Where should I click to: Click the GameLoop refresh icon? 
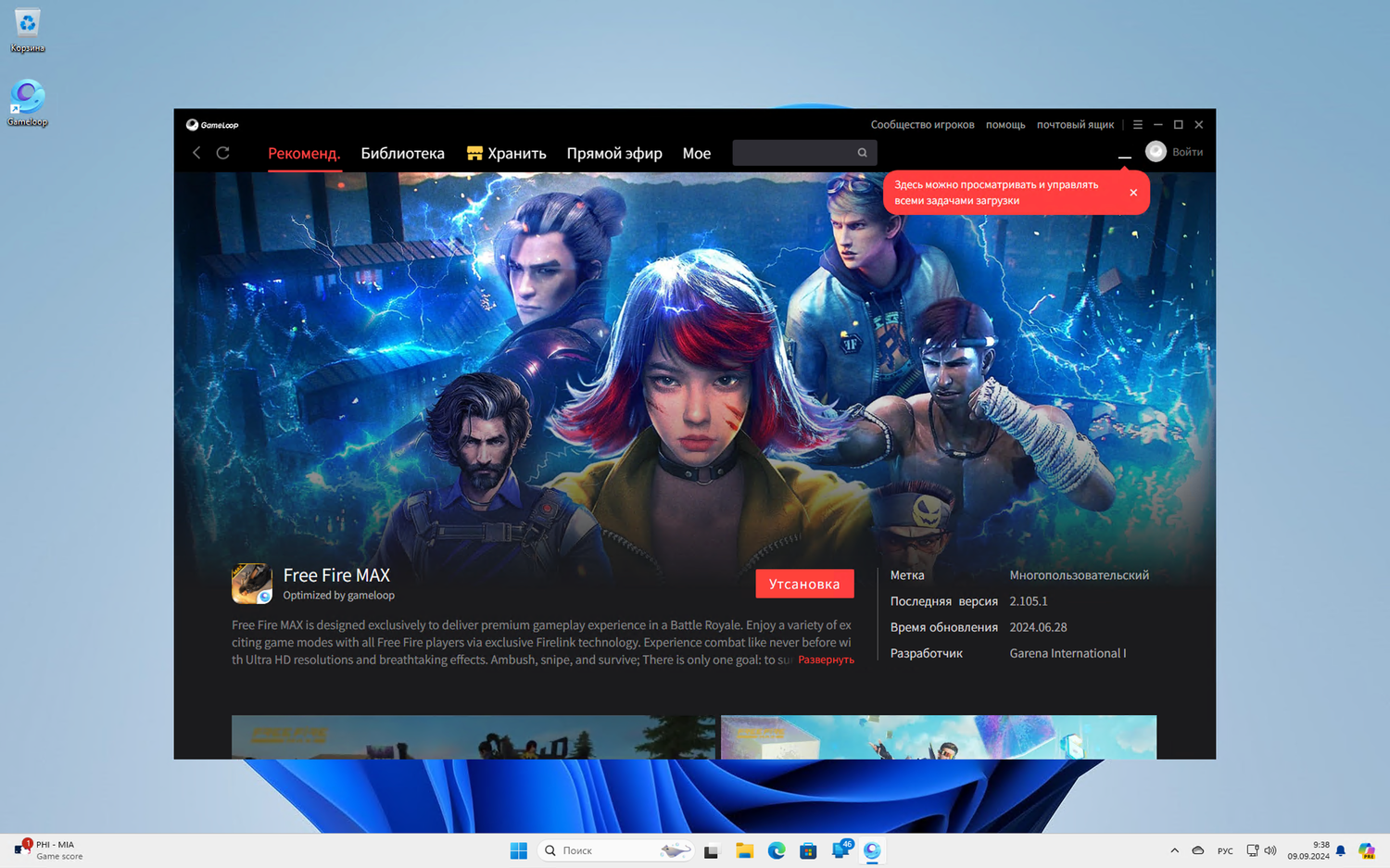223,153
